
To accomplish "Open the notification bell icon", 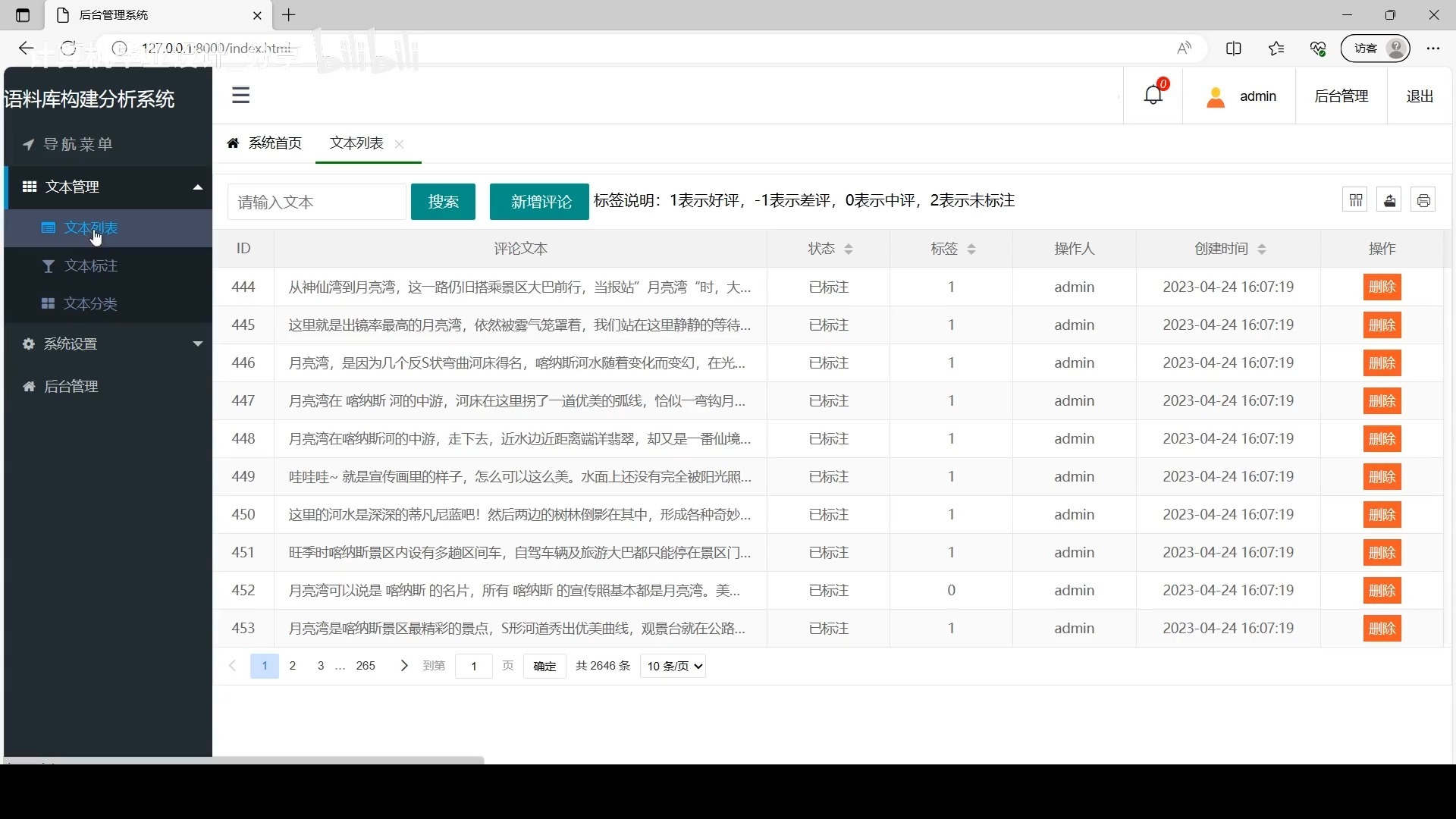I will tap(1153, 95).
